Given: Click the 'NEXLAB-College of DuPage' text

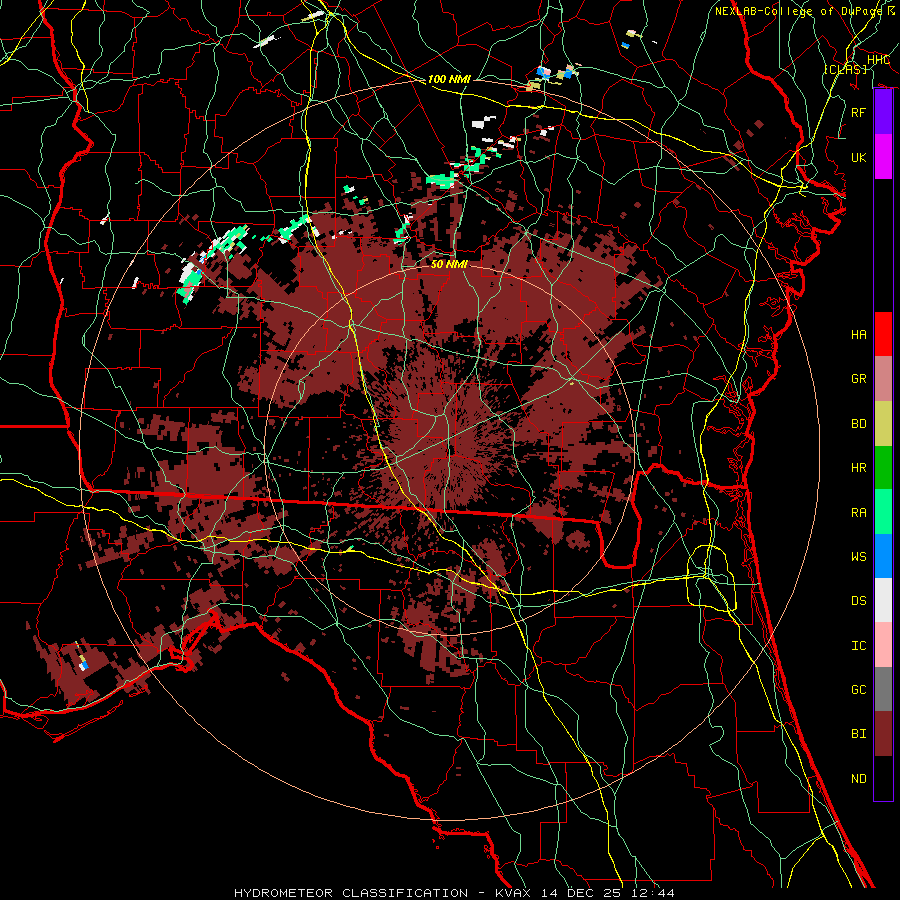Looking at the screenshot, I should (x=800, y=11).
